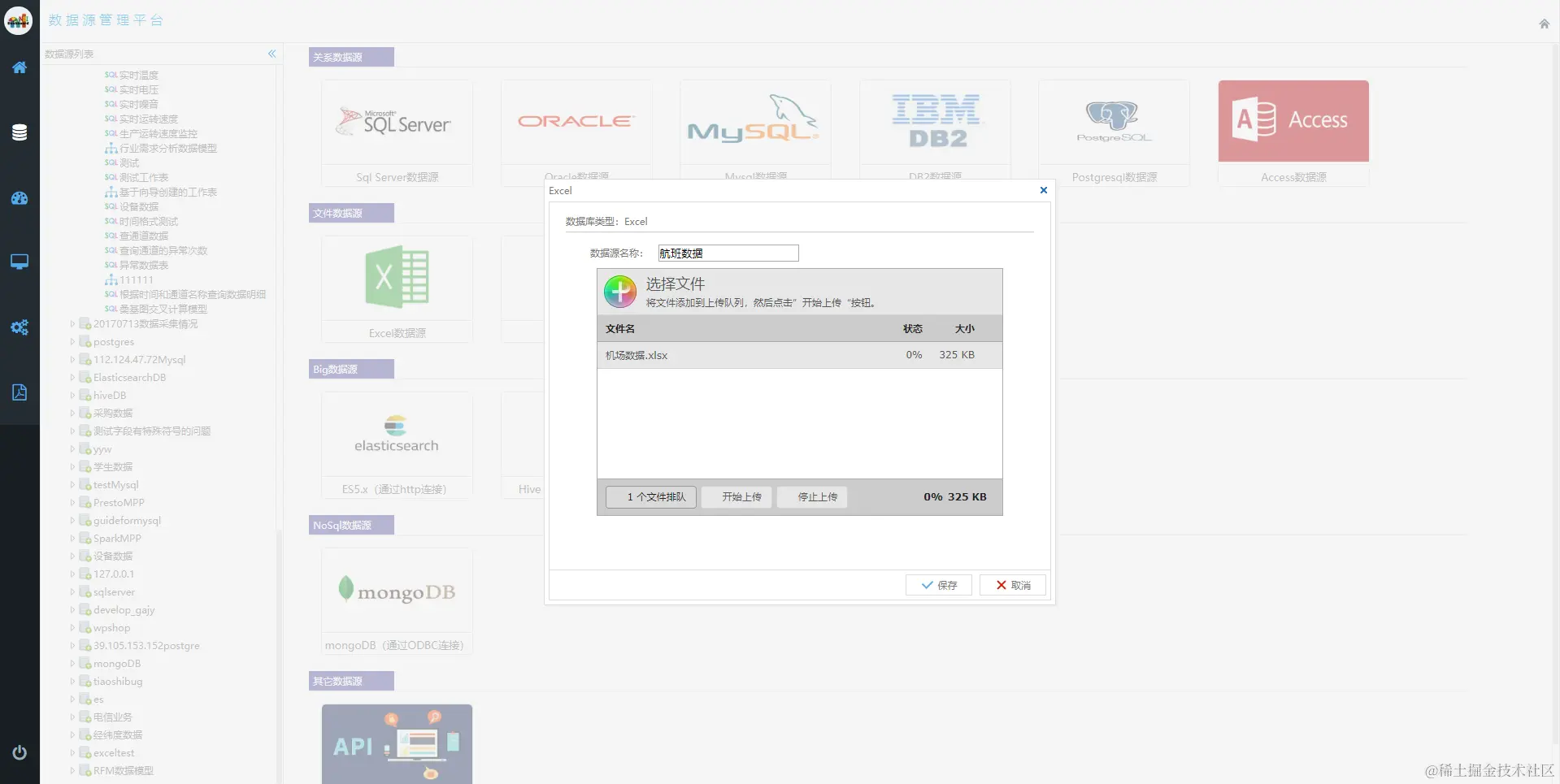Expand the 20170713数据采集情况 tree node

pyautogui.click(x=72, y=324)
